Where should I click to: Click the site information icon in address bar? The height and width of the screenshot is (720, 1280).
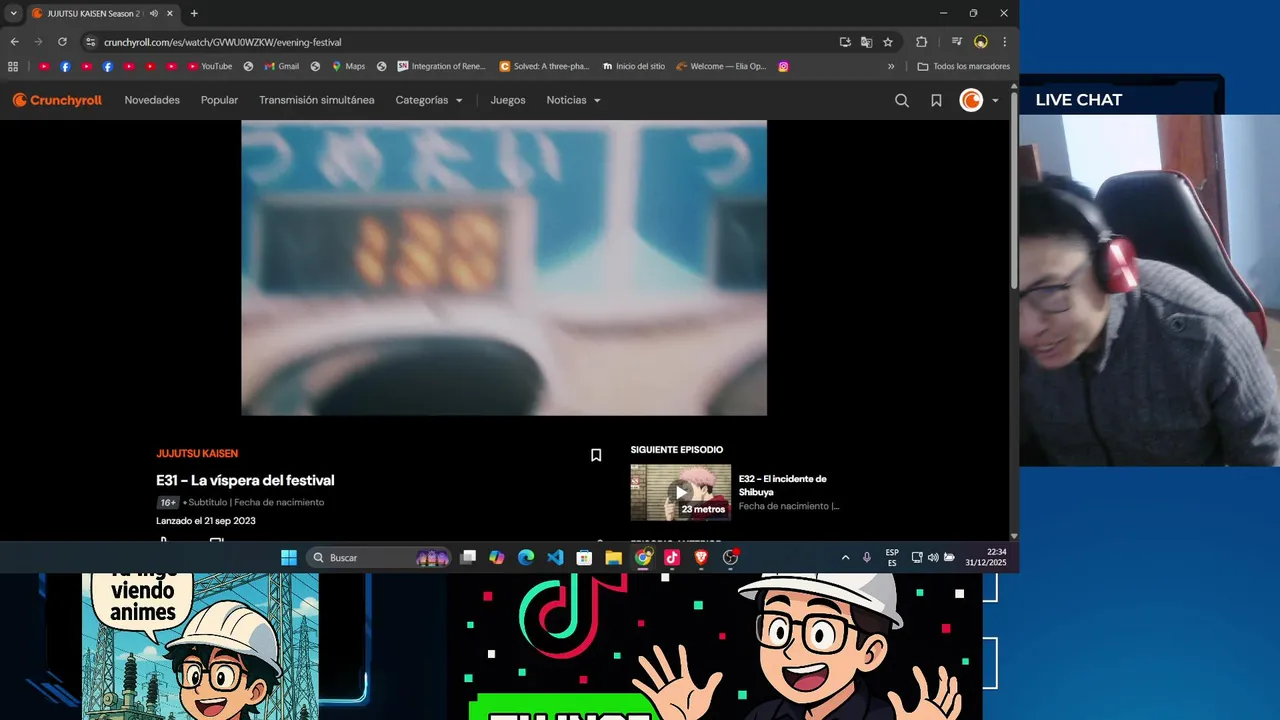point(91,42)
